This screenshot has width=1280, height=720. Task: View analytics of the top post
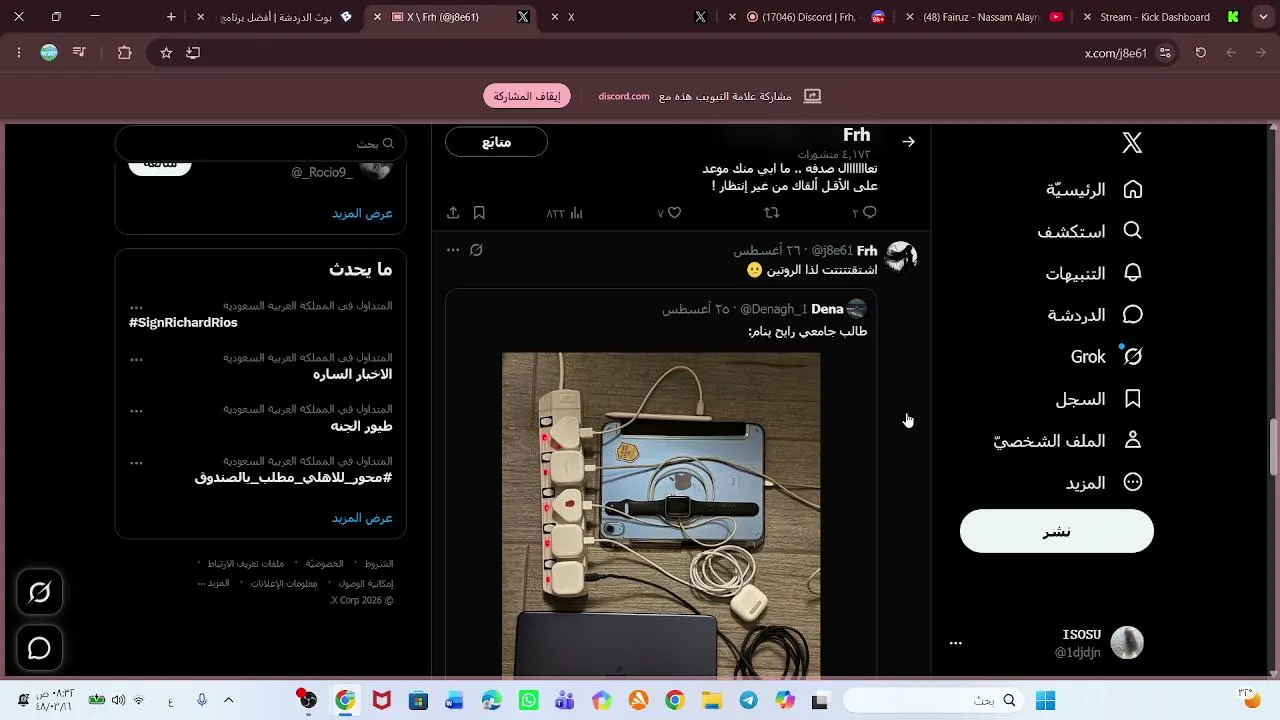click(565, 213)
